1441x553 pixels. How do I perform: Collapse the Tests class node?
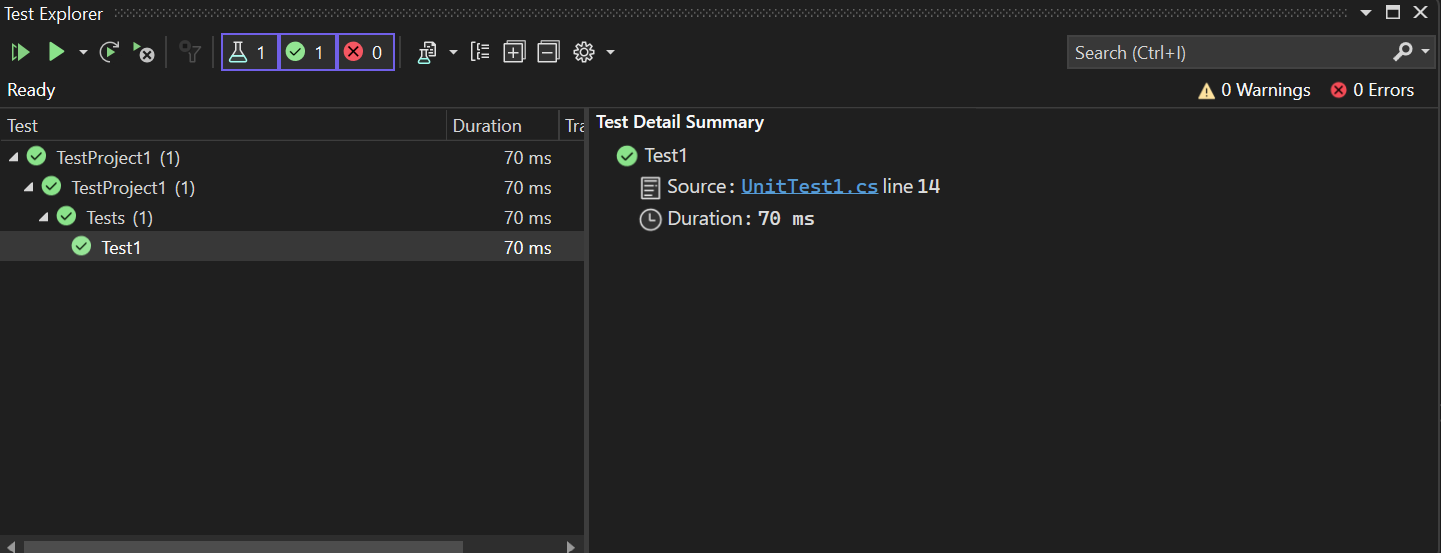pos(44,217)
